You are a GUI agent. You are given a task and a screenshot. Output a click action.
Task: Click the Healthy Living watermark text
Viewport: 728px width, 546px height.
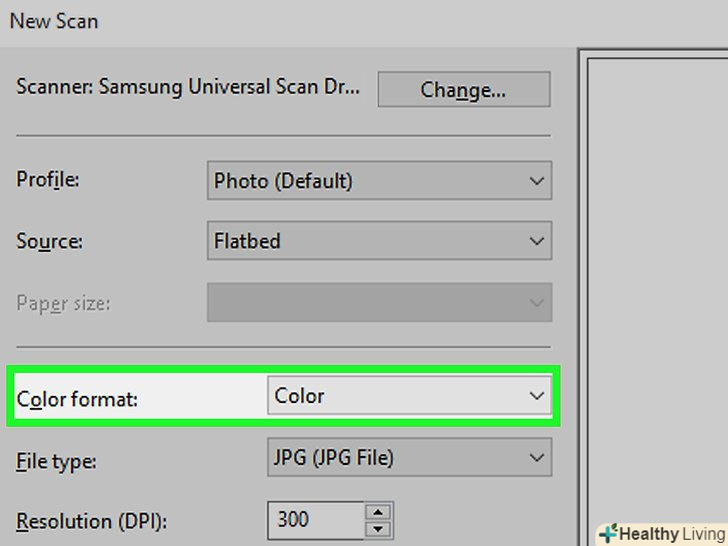tap(672, 534)
